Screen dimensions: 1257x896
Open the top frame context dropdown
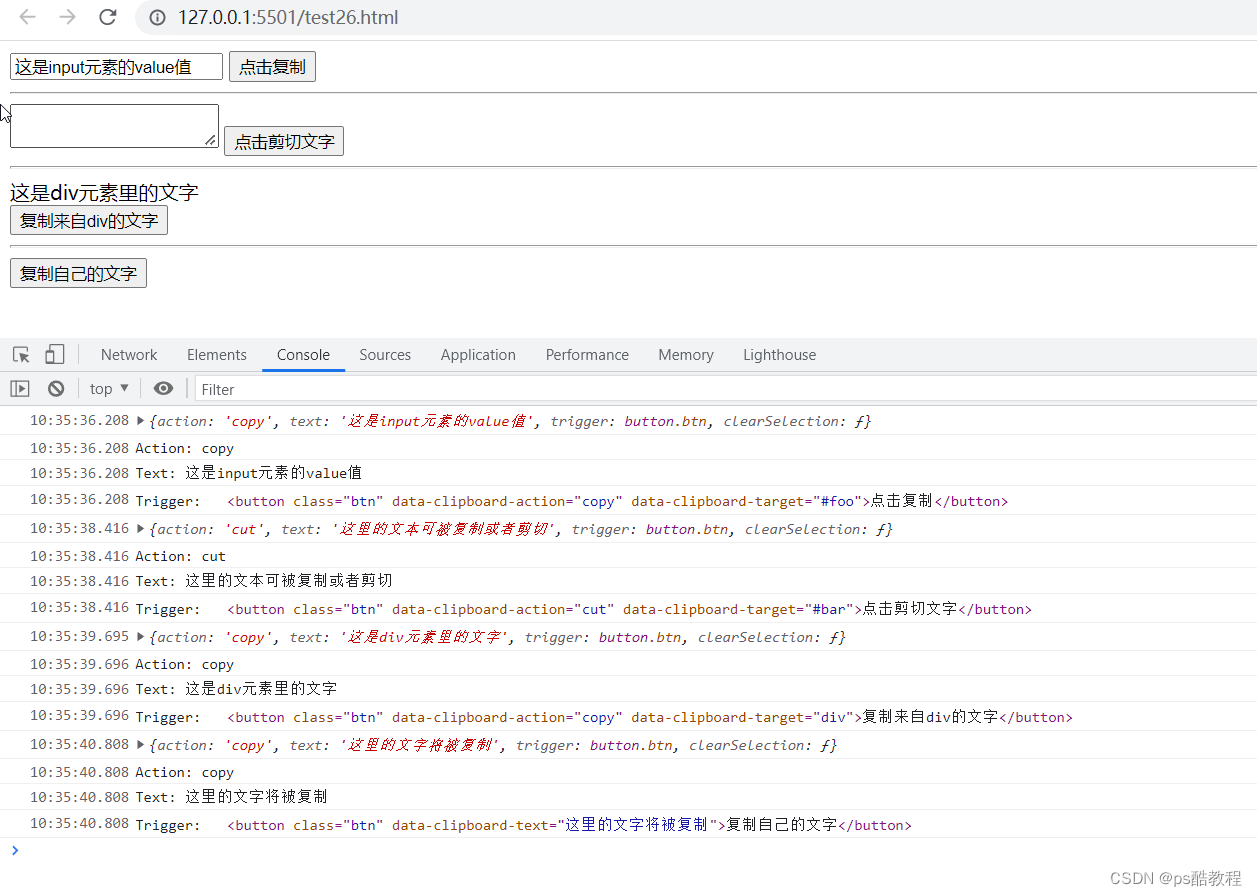point(107,388)
